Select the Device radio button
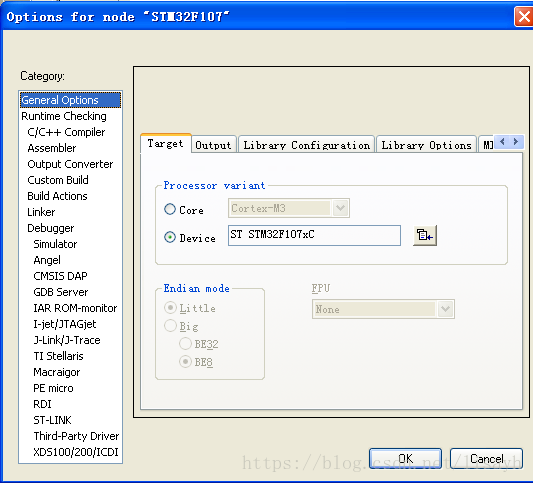Image resolution: width=533 pixels, height=483 pixels. click(x=170, y=237)
